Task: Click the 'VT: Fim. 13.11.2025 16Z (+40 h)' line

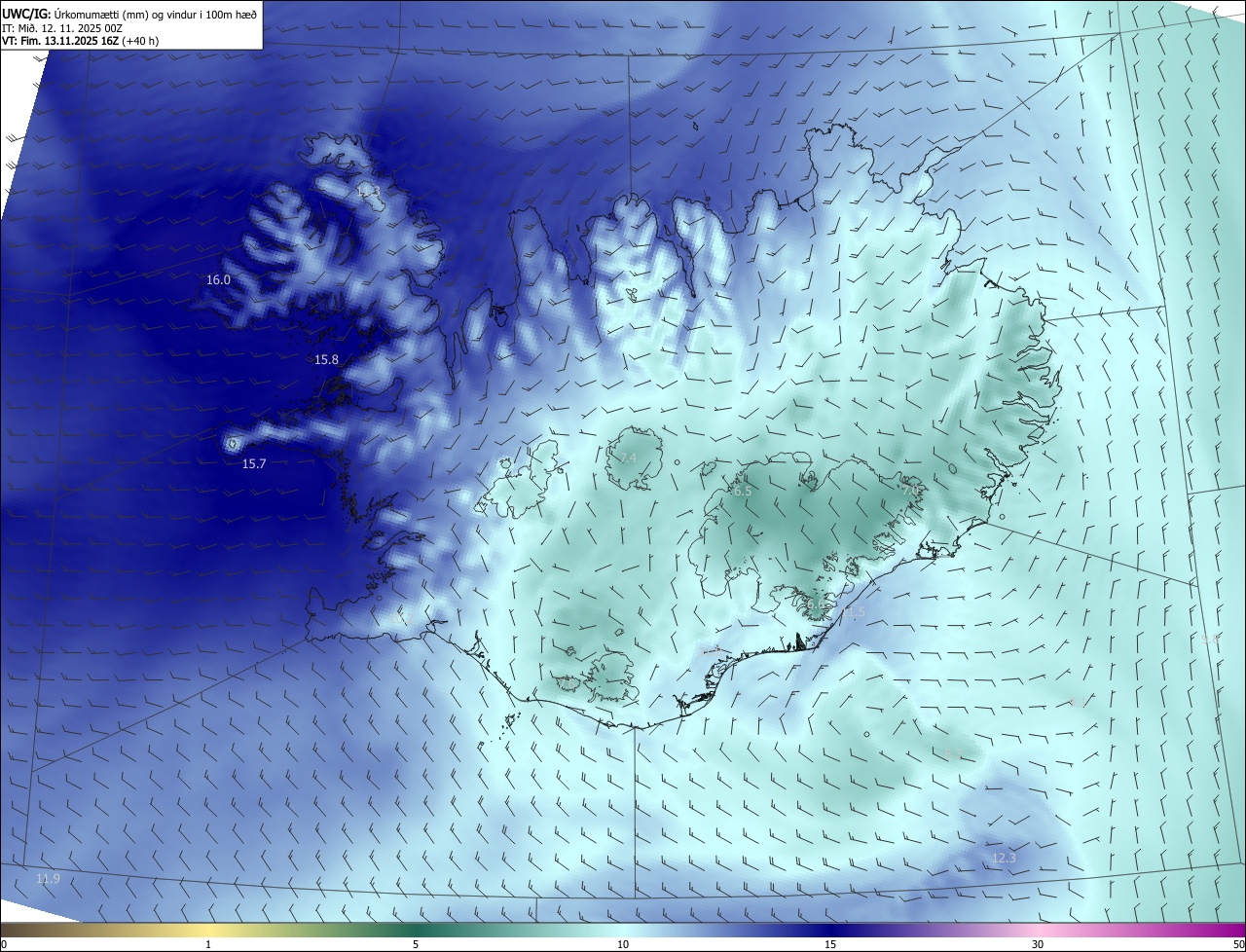Action: (x=81, y=41)
